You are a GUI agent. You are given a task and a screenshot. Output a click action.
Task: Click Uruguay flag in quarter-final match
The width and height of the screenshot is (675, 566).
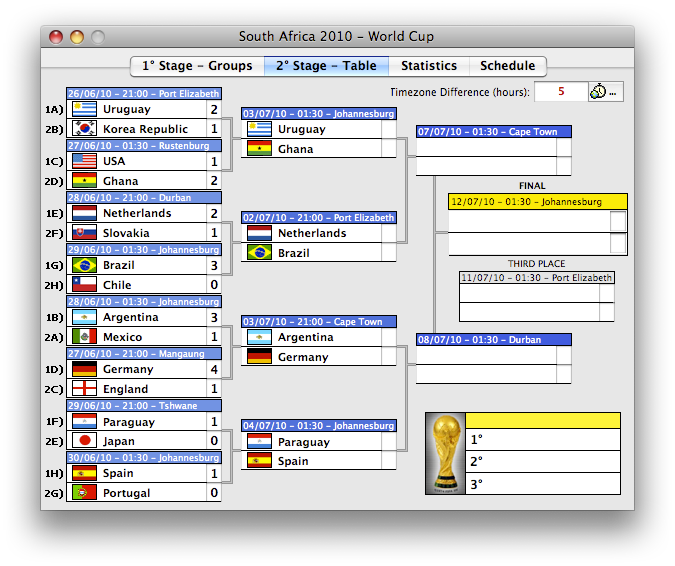(259, 129)
